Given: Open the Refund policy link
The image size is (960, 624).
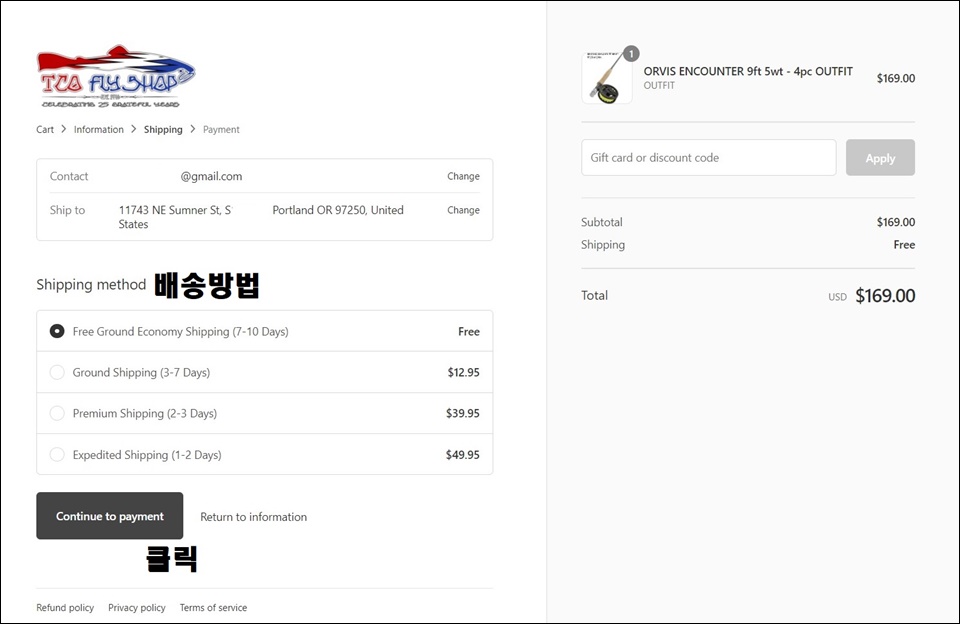Looking at the screenshot, I should (65, 607).
